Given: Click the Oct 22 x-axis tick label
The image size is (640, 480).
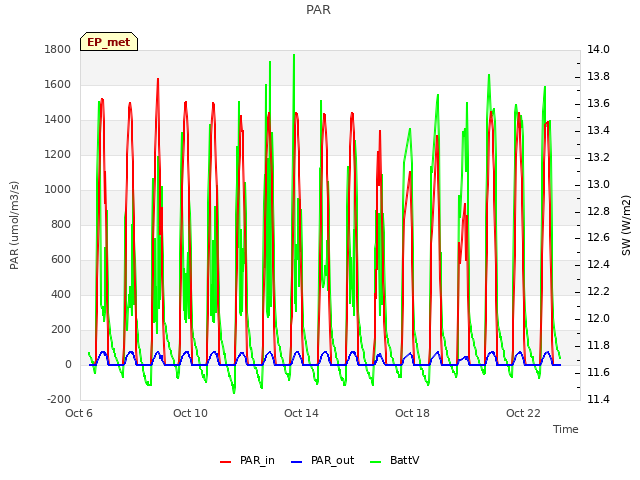Looking at the screenshot, I should point(523,413).
